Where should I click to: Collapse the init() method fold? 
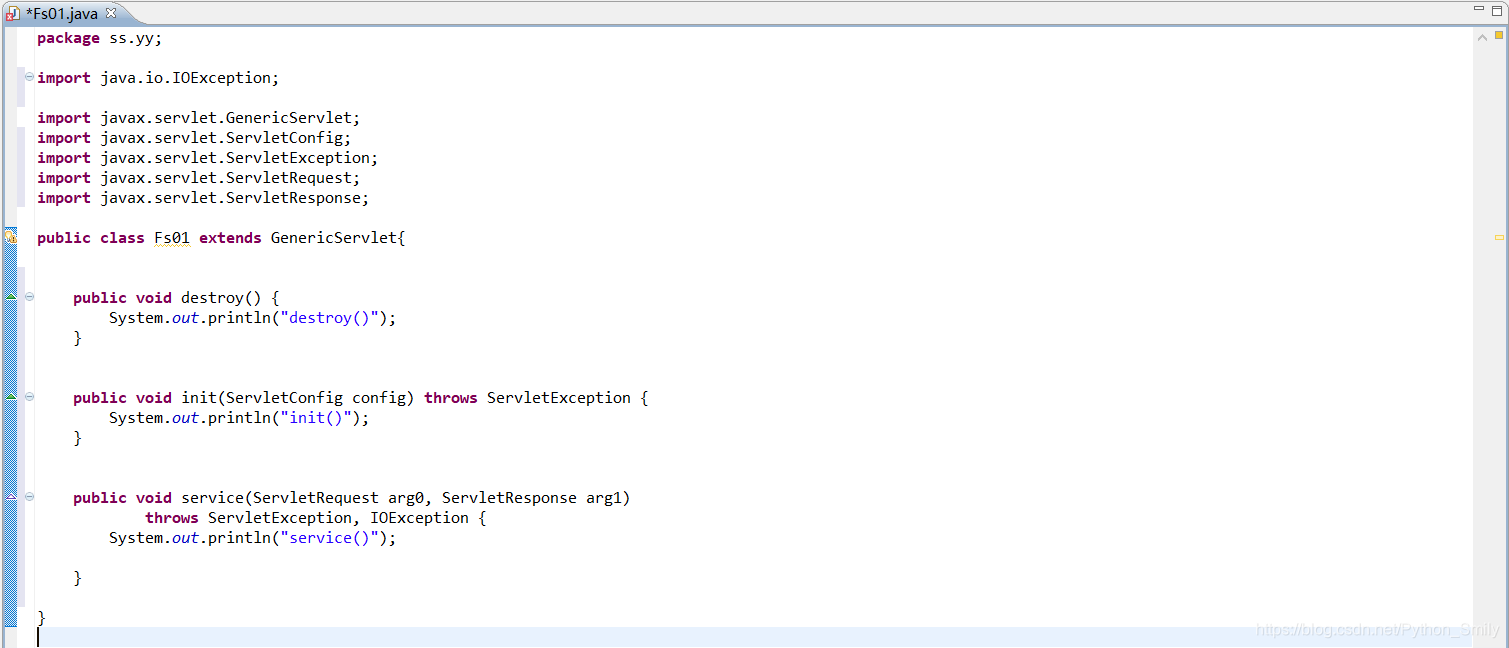pyautogui.click(x=29, y=397)
